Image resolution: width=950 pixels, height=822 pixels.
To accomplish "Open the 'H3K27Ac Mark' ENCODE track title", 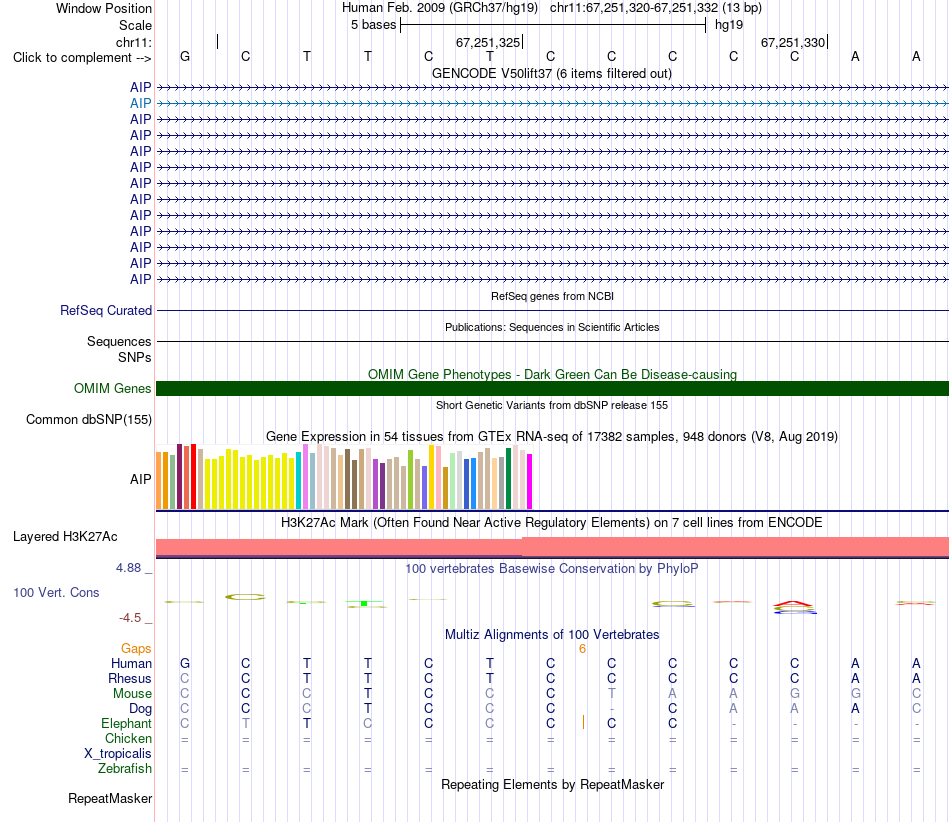I will coord(551,523).
